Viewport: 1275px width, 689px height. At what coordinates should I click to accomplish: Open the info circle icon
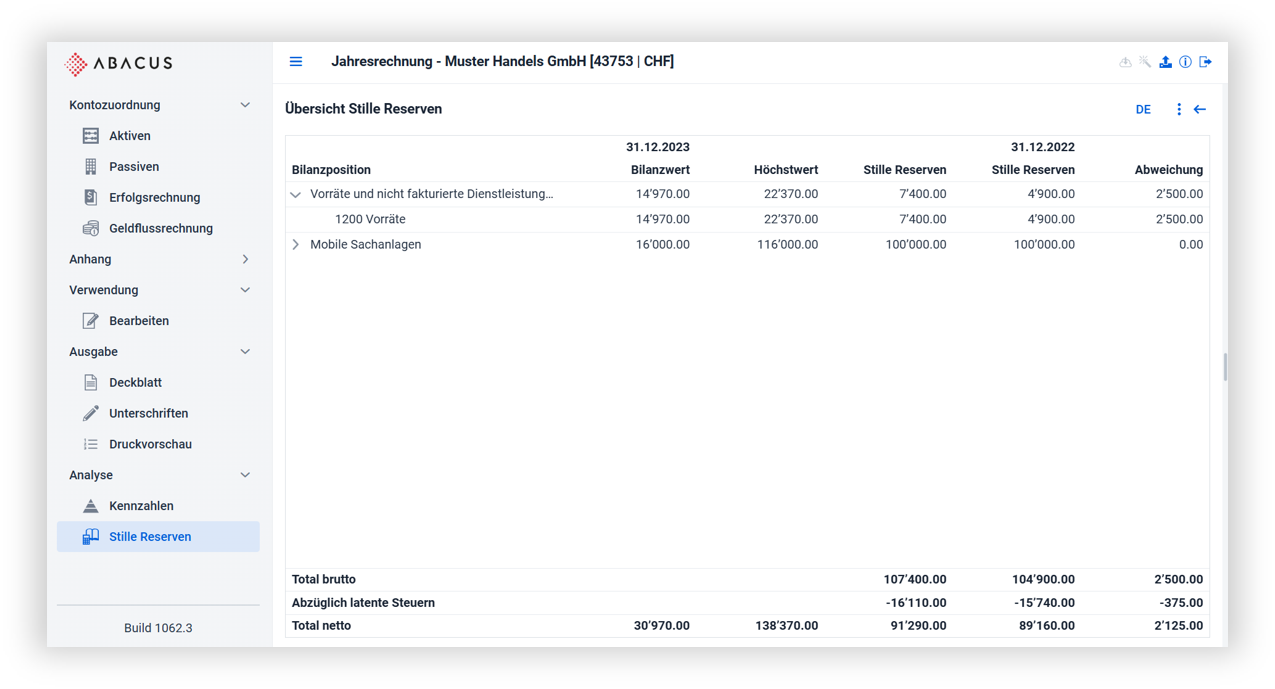pyautogui.click(x=1185, y=62)
